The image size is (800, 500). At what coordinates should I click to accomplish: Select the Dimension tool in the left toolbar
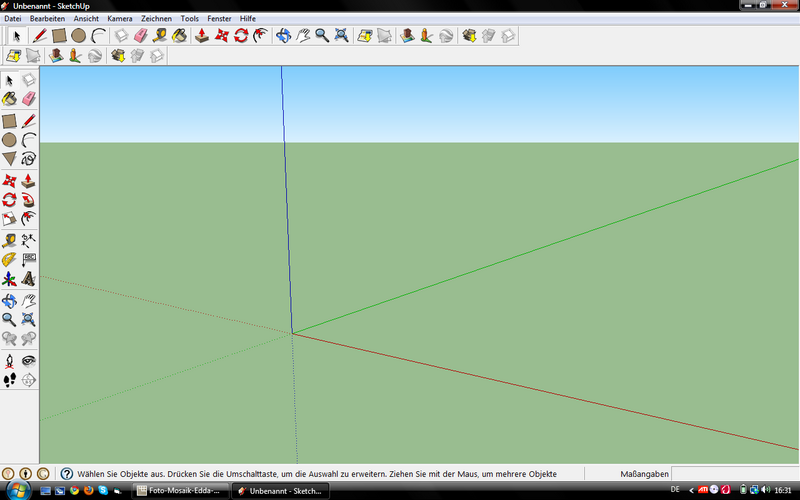click(x=29, y=239)
